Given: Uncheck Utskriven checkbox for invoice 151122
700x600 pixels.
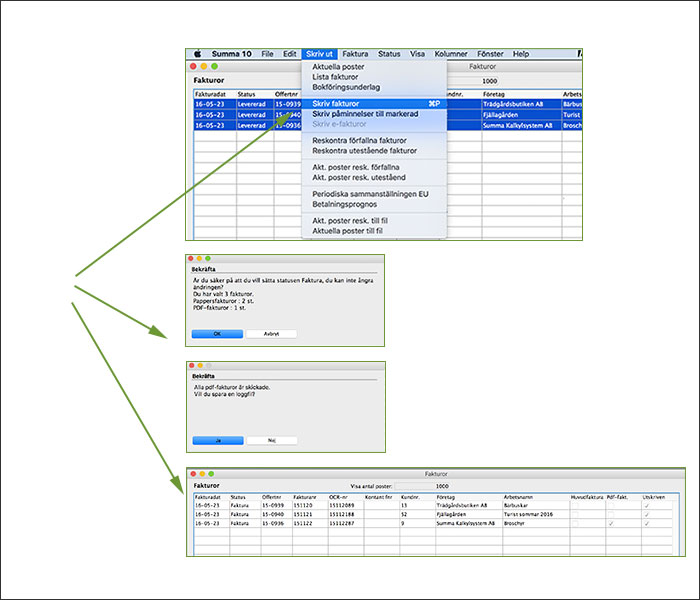Looking at the screenshot, I should click(x=646, y=524).
